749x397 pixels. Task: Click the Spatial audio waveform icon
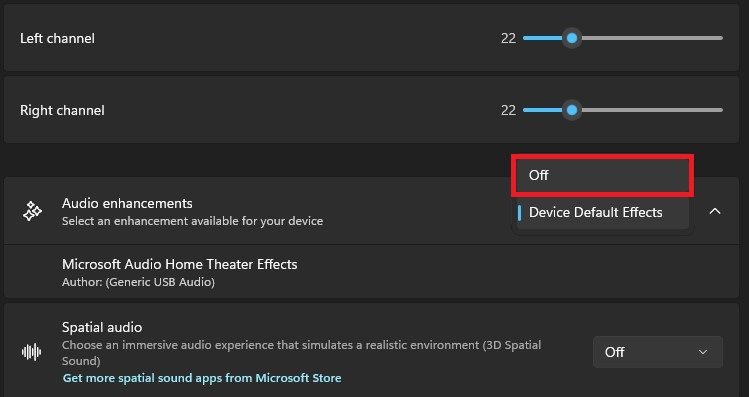click(32, 352)
